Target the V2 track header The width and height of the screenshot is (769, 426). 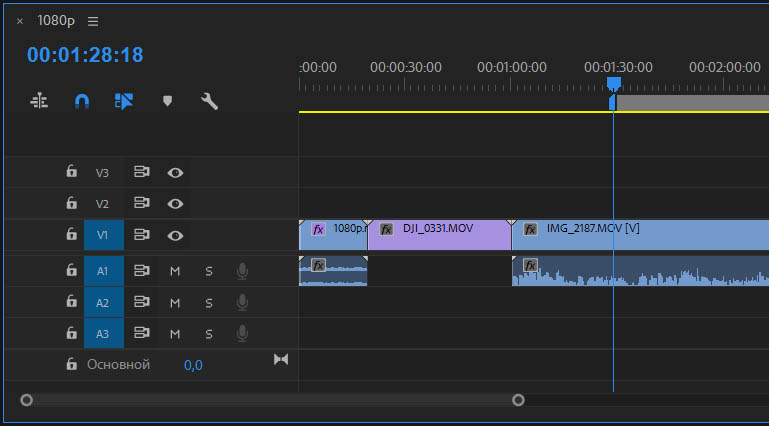click(102, 204)
